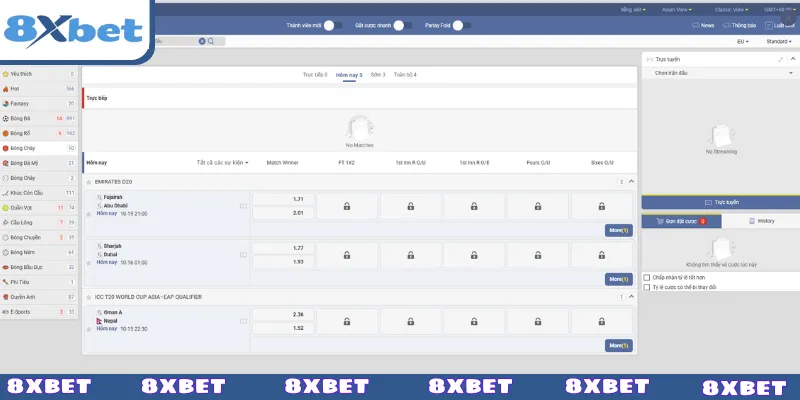The width and height of the screenshot is (800, 400).
Task: Bet on Nepal odds 1.52
Action: 283,328
